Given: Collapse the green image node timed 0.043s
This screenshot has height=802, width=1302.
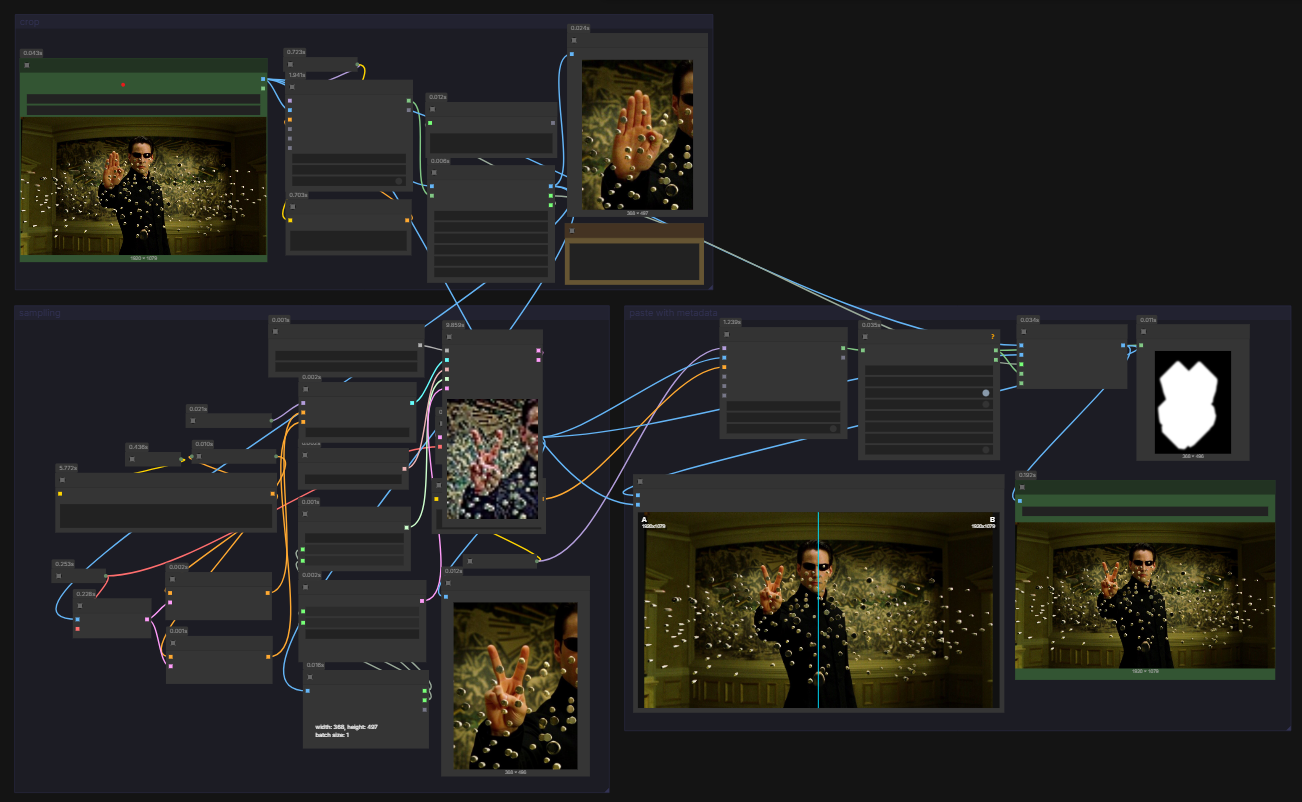Looking at the screenshot, I should click(x=27, y=65).
